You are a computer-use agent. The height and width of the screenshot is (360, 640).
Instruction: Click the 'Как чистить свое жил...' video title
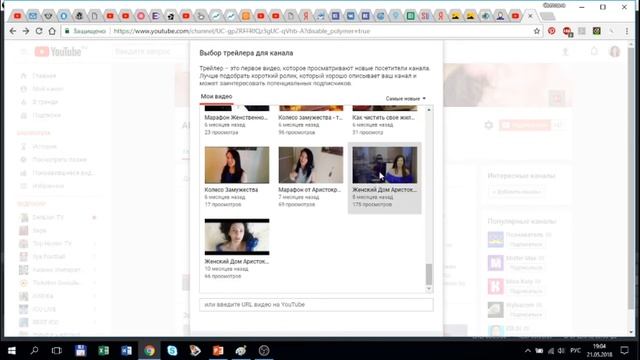tap(383, 118)
